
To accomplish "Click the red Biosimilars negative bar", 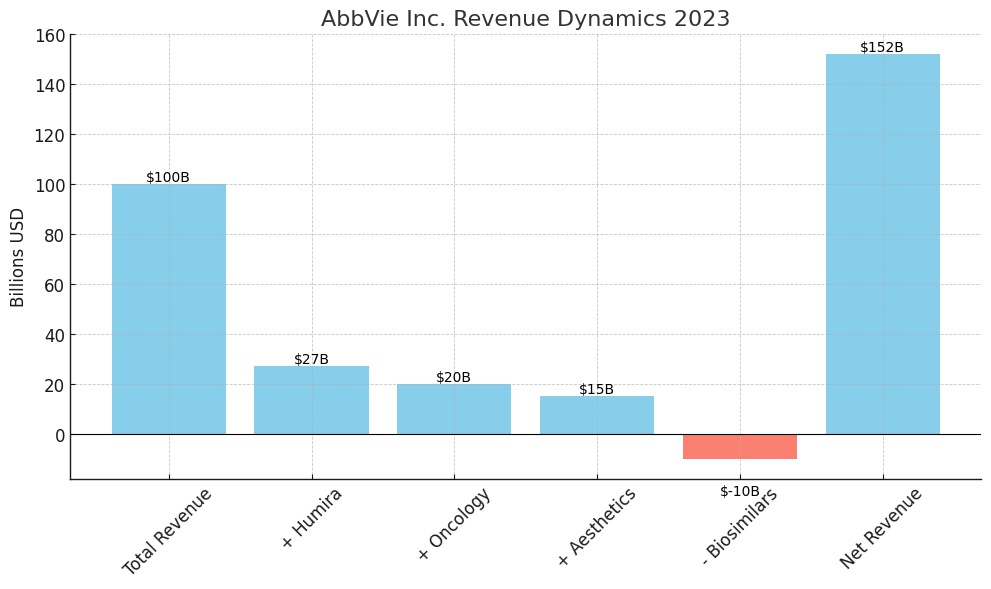I will coord(740,447).
